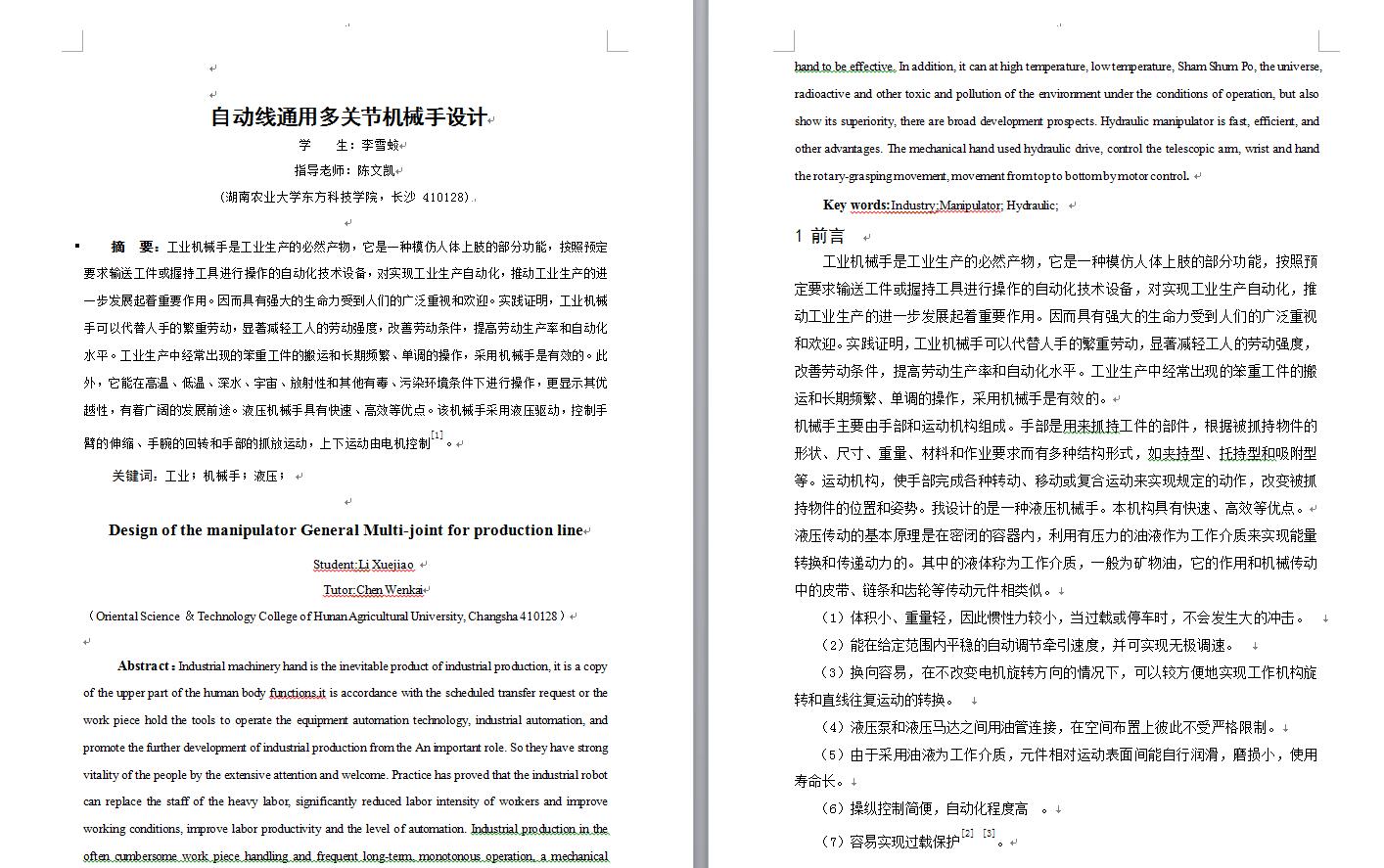1384x868 pixels.
Task: Click the affiliation line 湖南农业大学东方科技学院,长沙 410128
Action: click(x=345, y=197)
